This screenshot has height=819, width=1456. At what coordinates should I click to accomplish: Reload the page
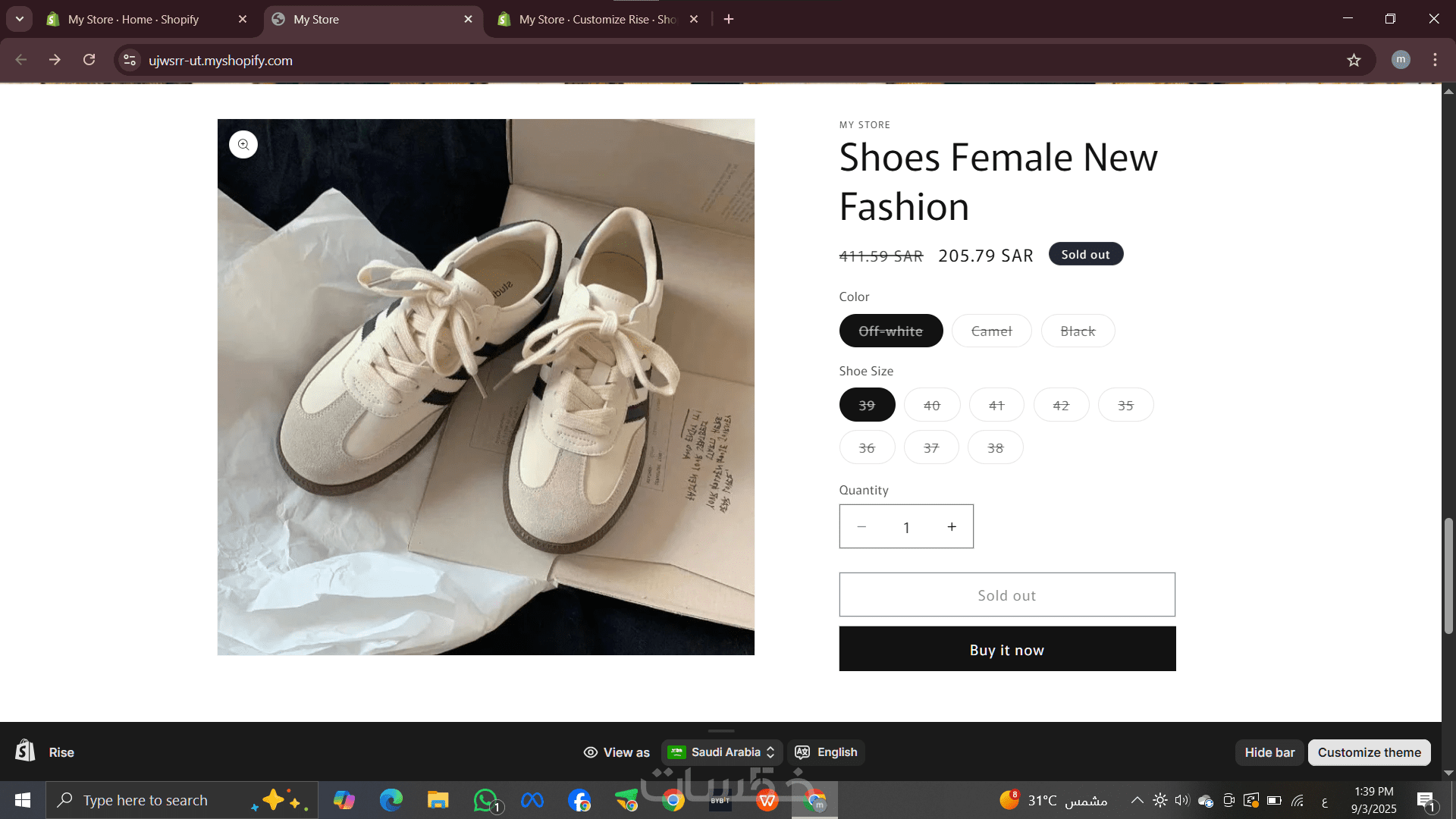pyautogui.click(x=89, y=60)
